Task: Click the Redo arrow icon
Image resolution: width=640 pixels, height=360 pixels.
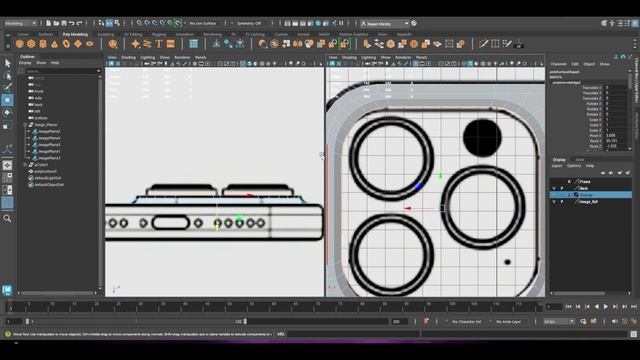Action: coord(80,23)
